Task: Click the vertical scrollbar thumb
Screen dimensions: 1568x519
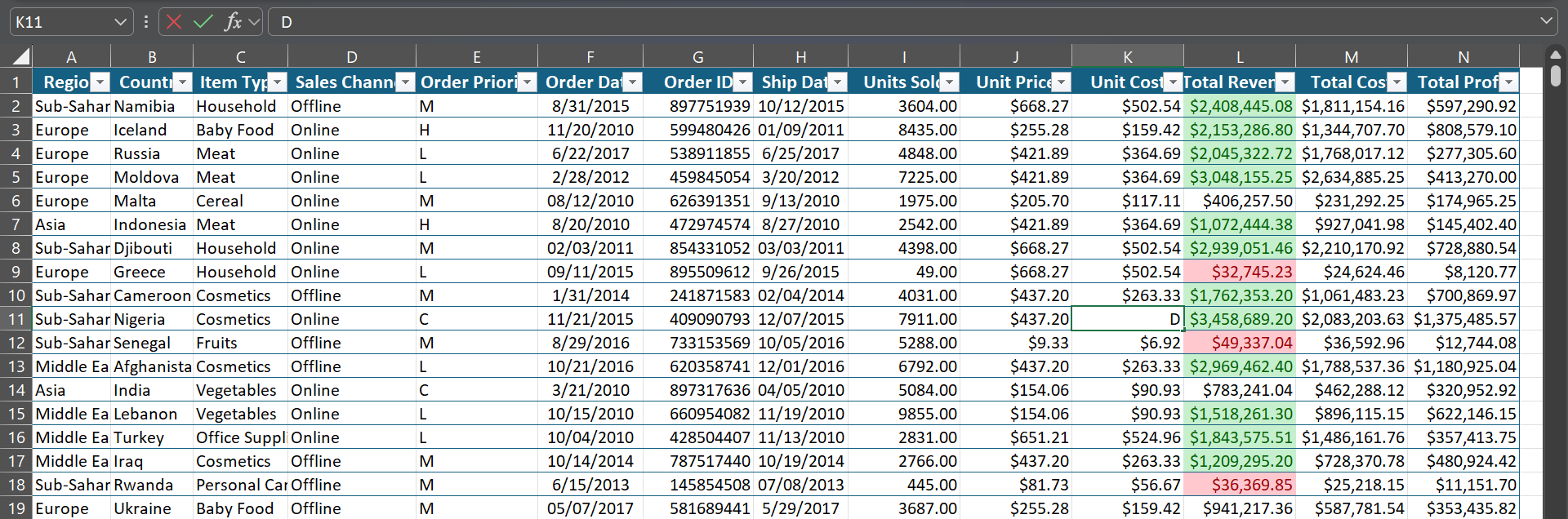Action: point(1555,76)
